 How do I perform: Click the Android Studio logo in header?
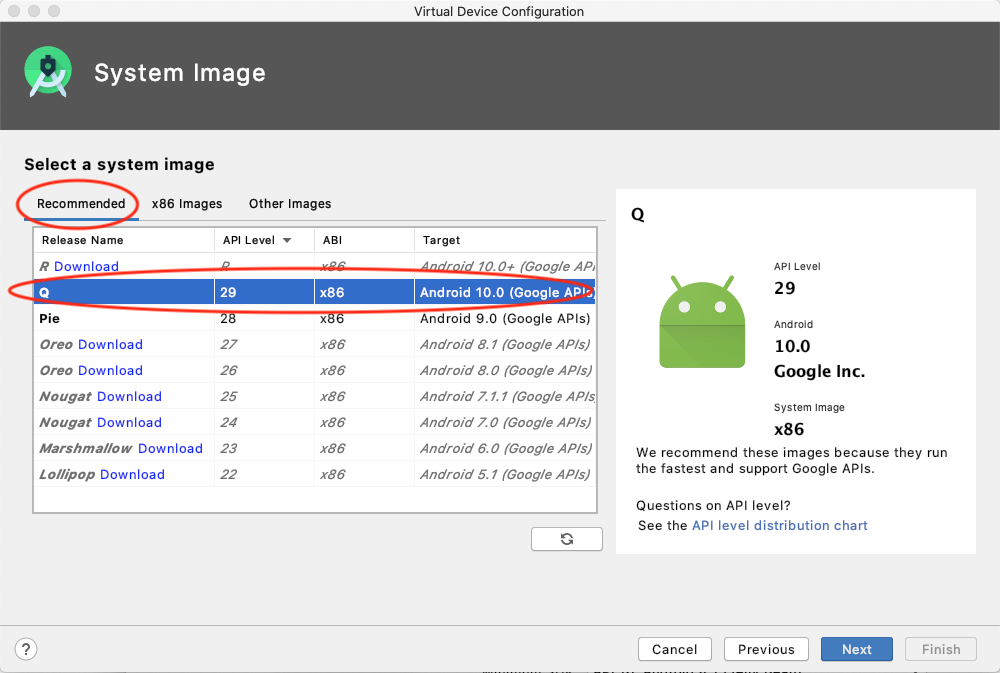pyautogui.click(x=47, y=72)
